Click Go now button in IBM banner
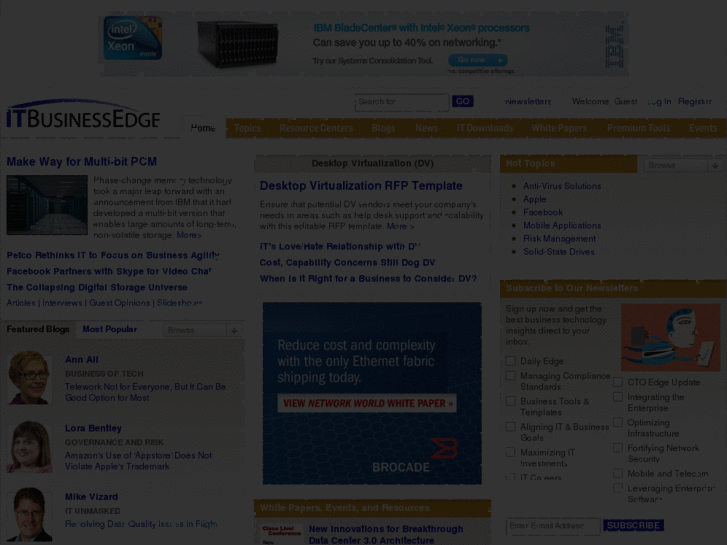 (x=478, y=60)
